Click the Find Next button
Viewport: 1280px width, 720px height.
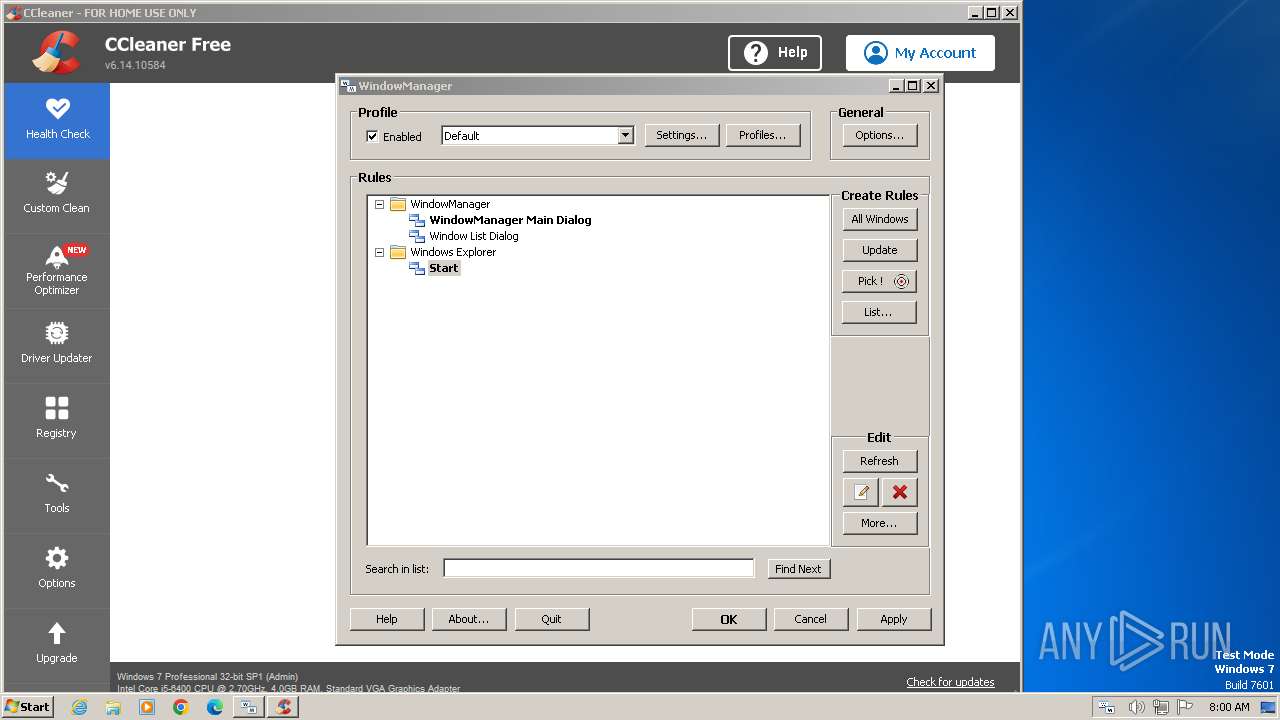(798, 569)
